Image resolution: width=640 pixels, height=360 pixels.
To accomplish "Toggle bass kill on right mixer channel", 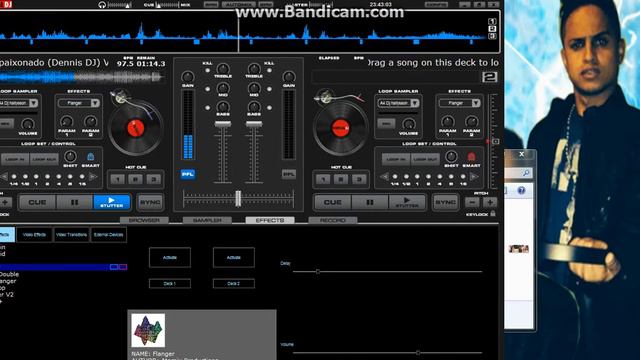I will click(269, 108).
